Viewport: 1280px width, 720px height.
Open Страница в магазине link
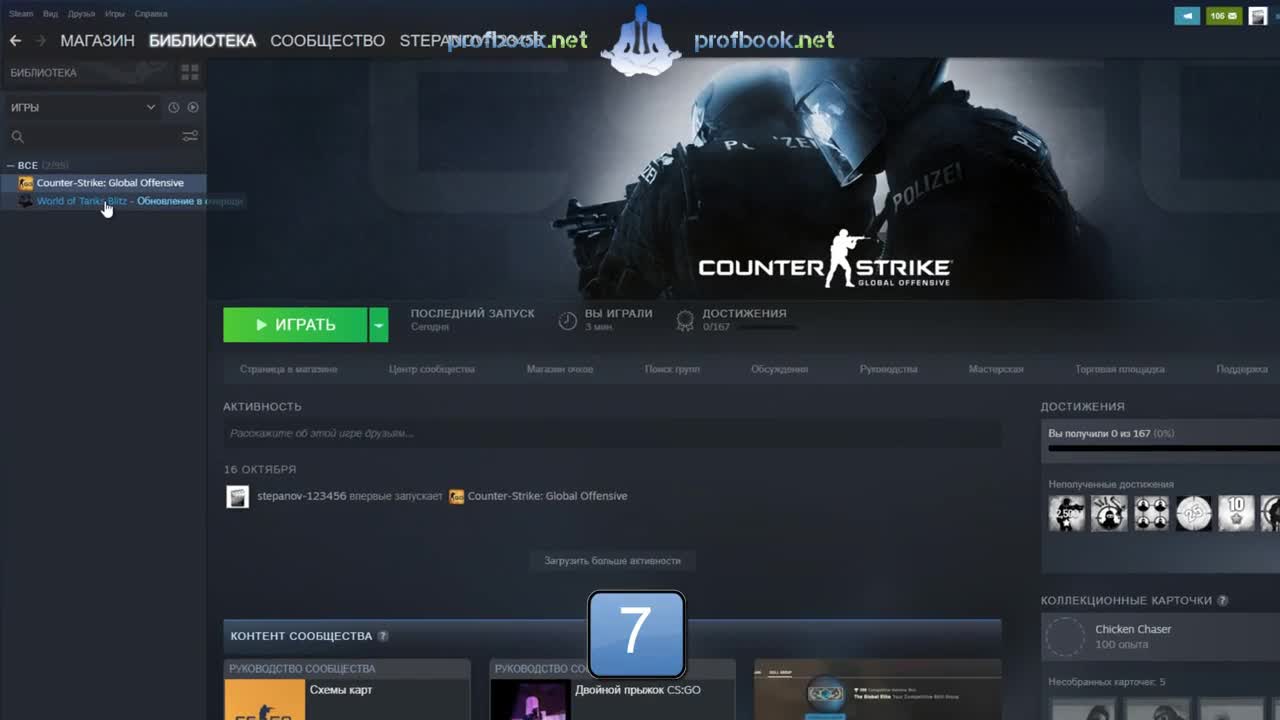point(288,369)
